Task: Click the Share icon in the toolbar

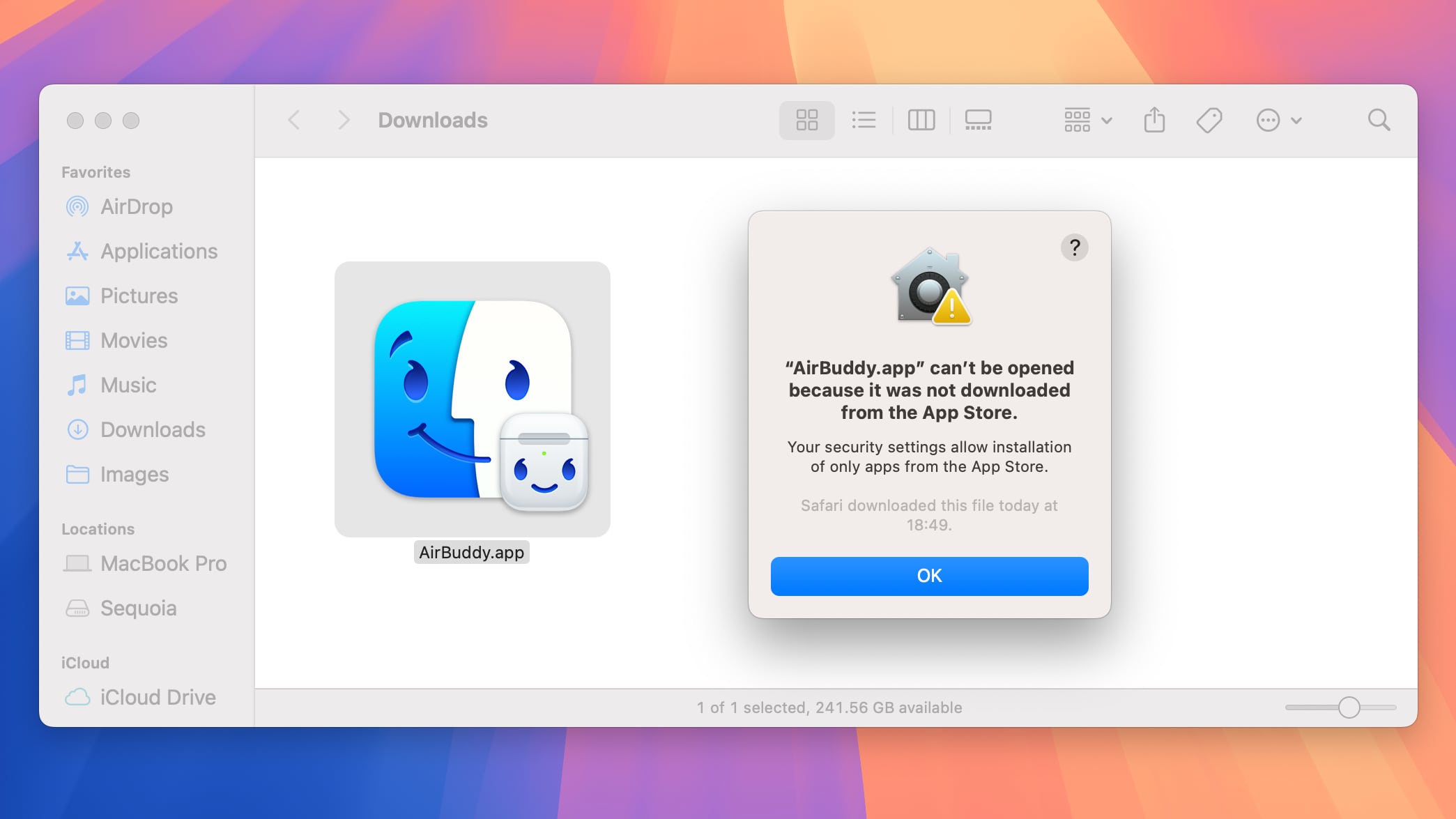Action: pyautogui.click(x=1154, y=120)
